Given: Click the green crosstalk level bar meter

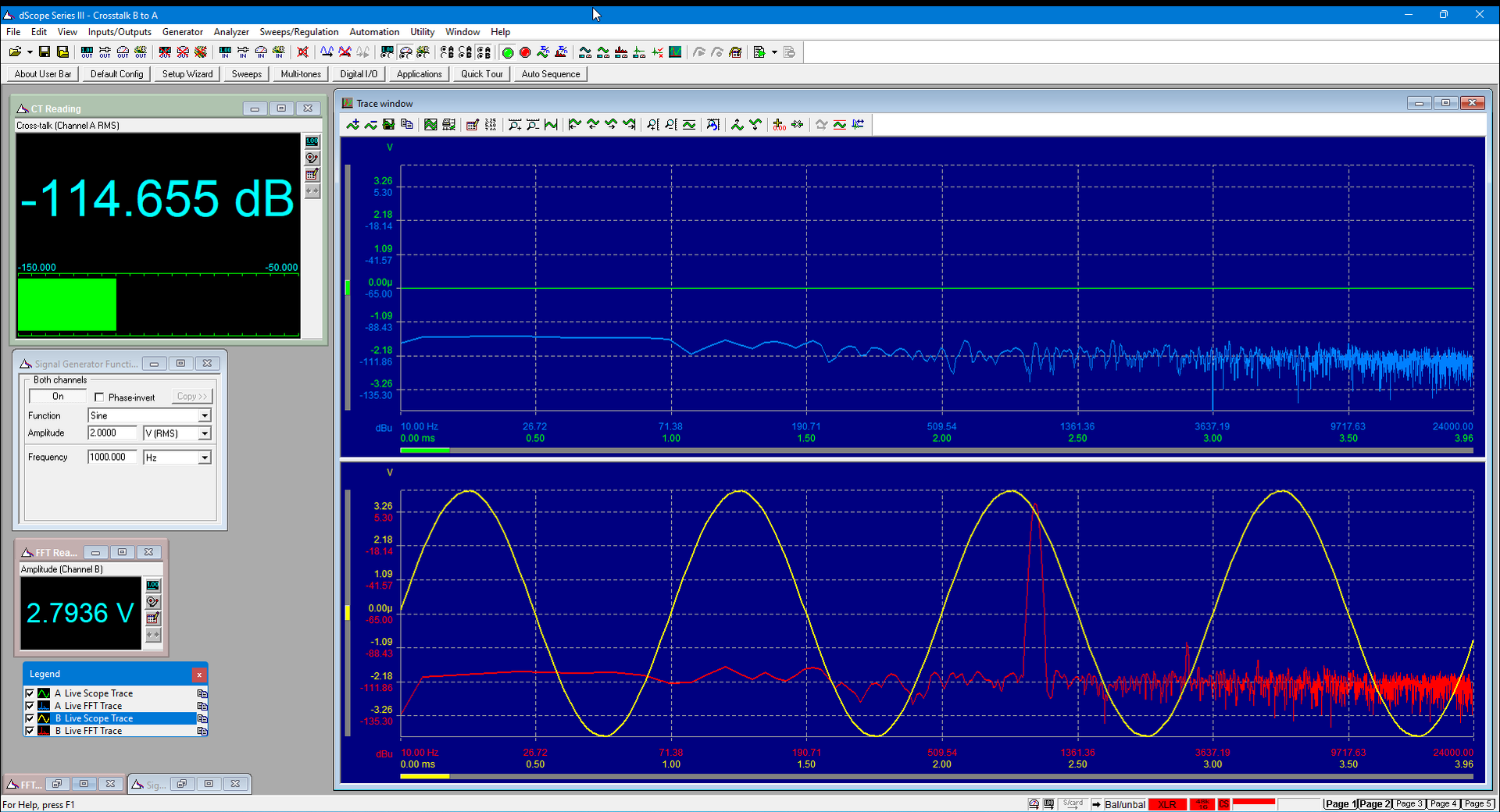Looking at the screenshot, I should pos(67,304).
